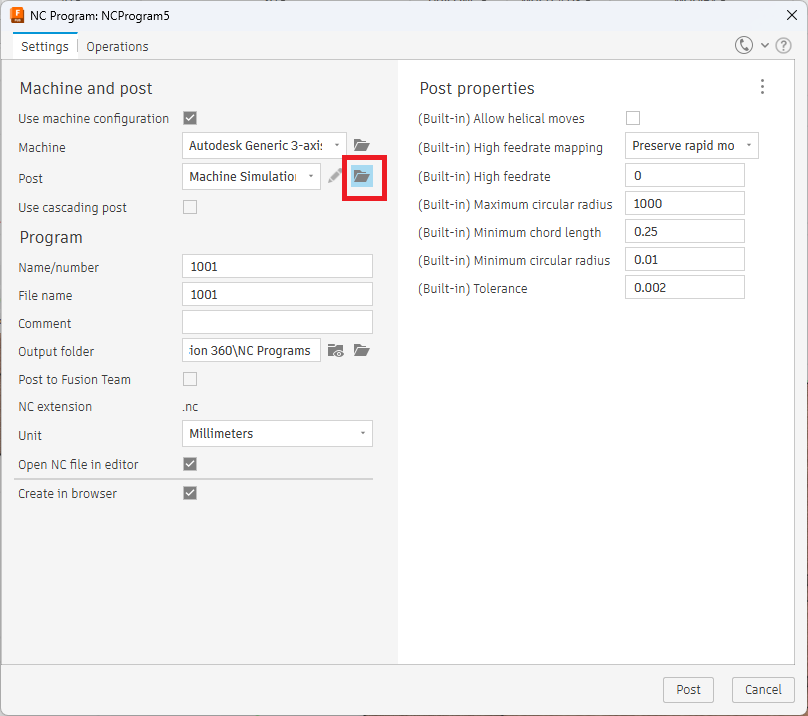808x716 pixels.
Task: Expand the Machine dropdown list
Action: click(336, 146)
